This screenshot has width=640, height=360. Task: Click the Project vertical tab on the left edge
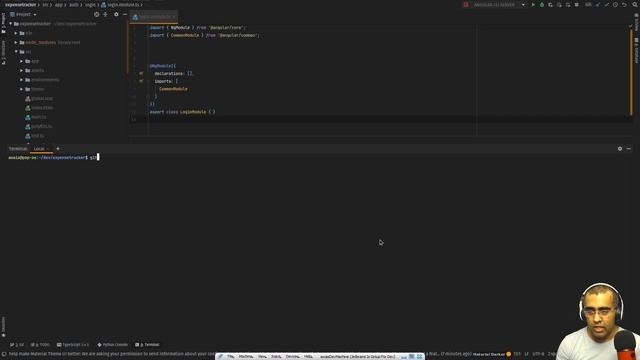point(3,22)
